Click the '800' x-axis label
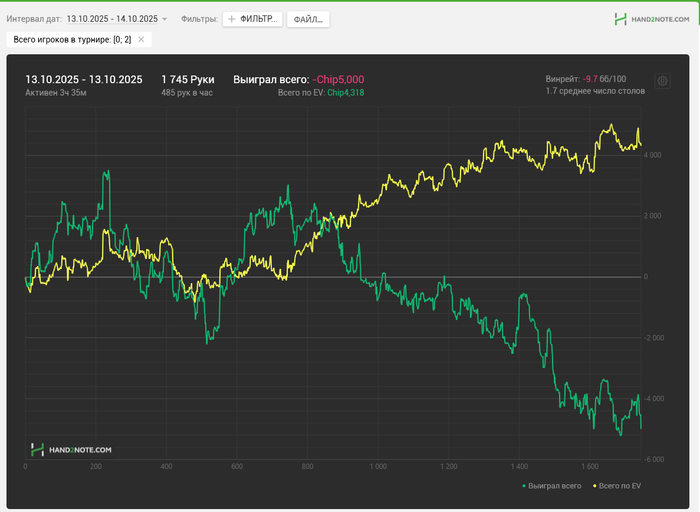The image size is (700, 512). point(308,466)
